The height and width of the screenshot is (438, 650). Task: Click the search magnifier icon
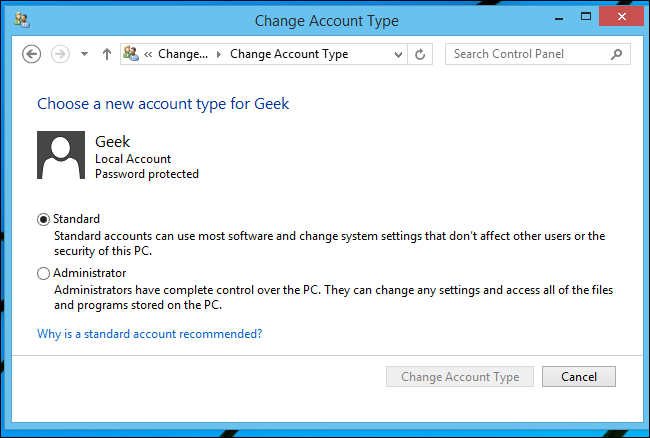coord(615,54)
